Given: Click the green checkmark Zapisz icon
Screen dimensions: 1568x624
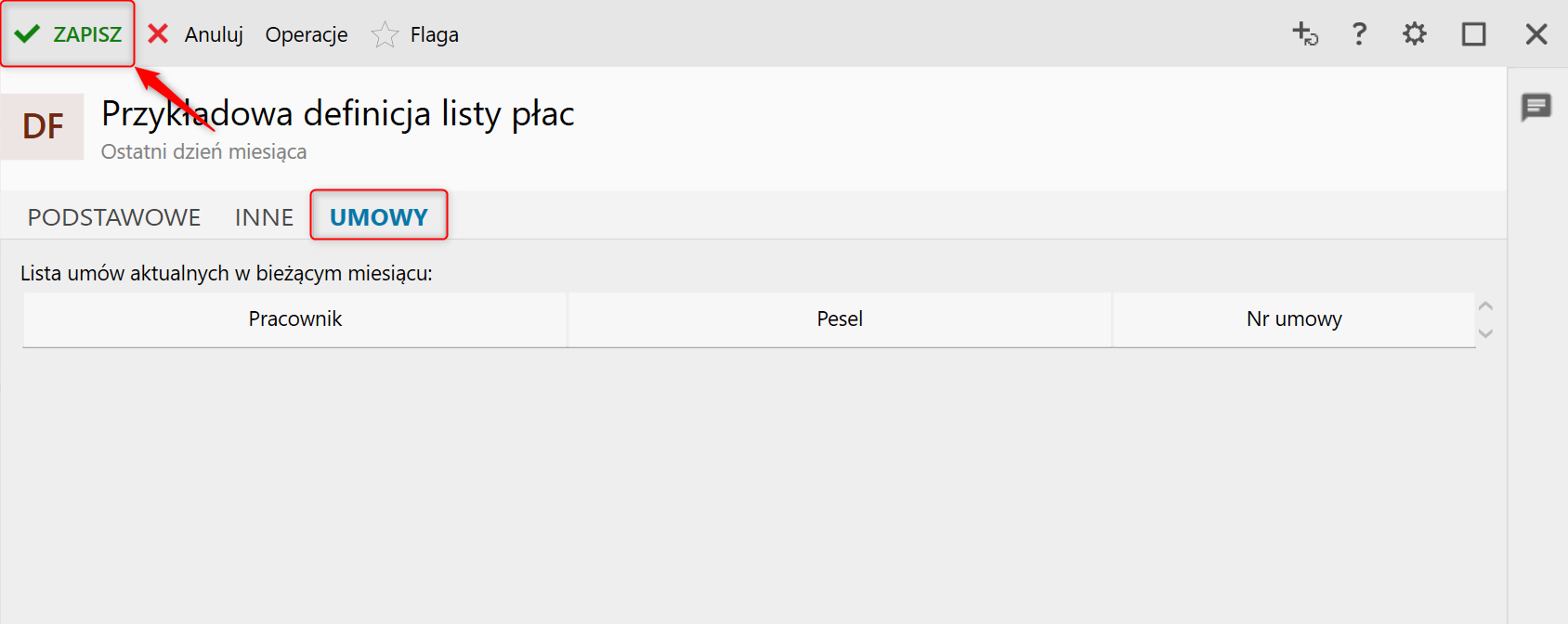Looking at the screenshot, I should 27,34.
